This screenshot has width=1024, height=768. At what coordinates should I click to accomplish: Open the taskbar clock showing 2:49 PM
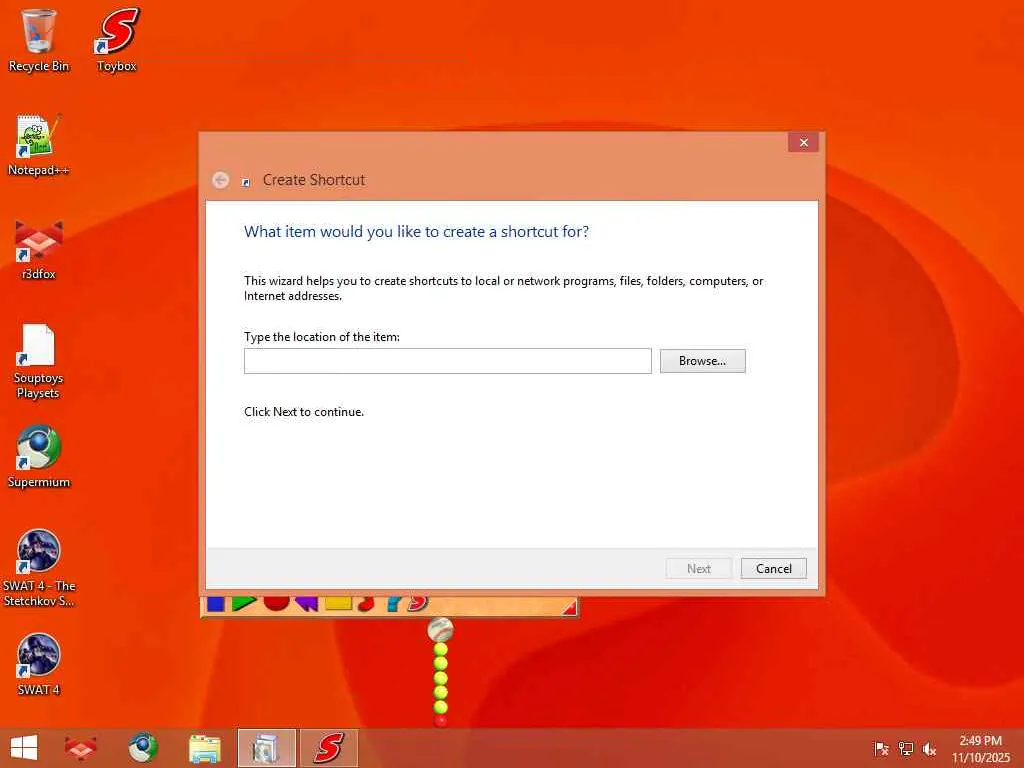pyautogui.click(x=980, y=749)
